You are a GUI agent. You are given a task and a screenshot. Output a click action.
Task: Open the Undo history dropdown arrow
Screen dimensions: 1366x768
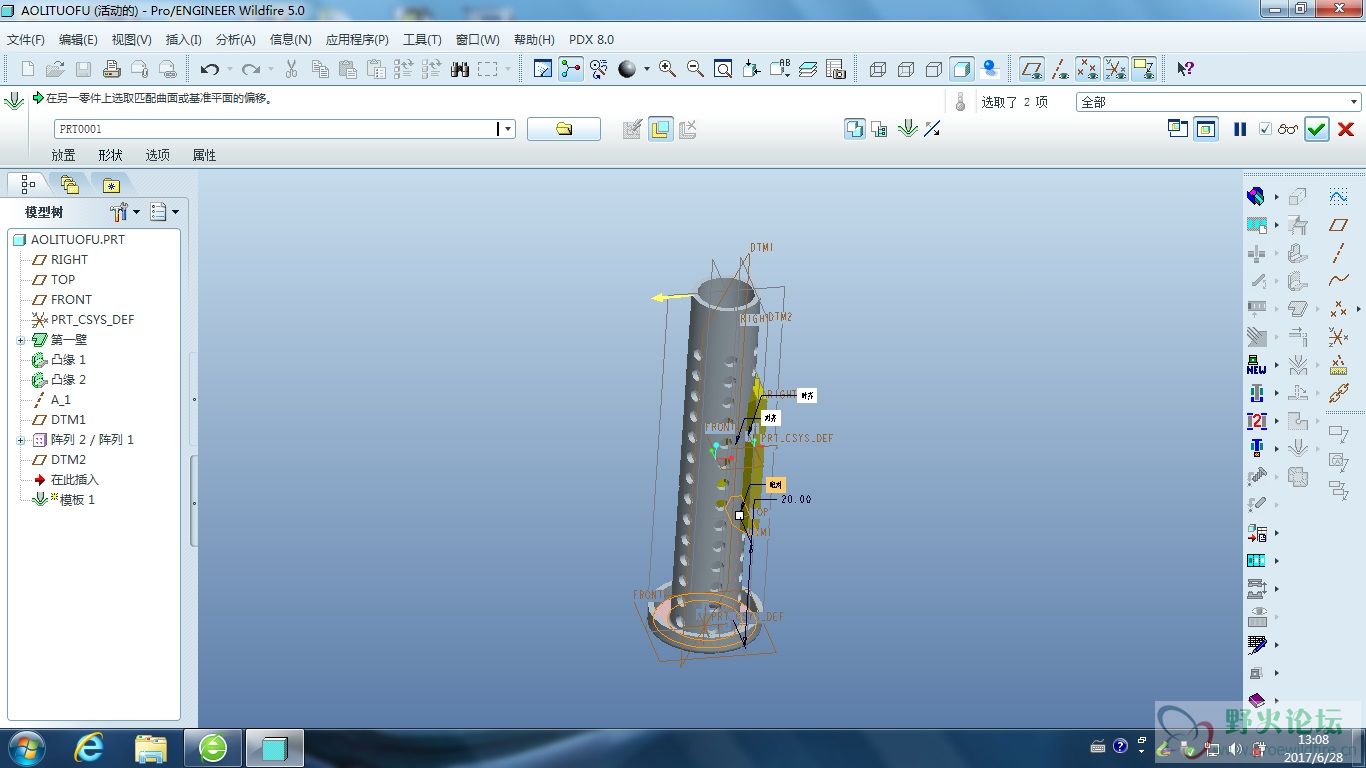(230, 69)
